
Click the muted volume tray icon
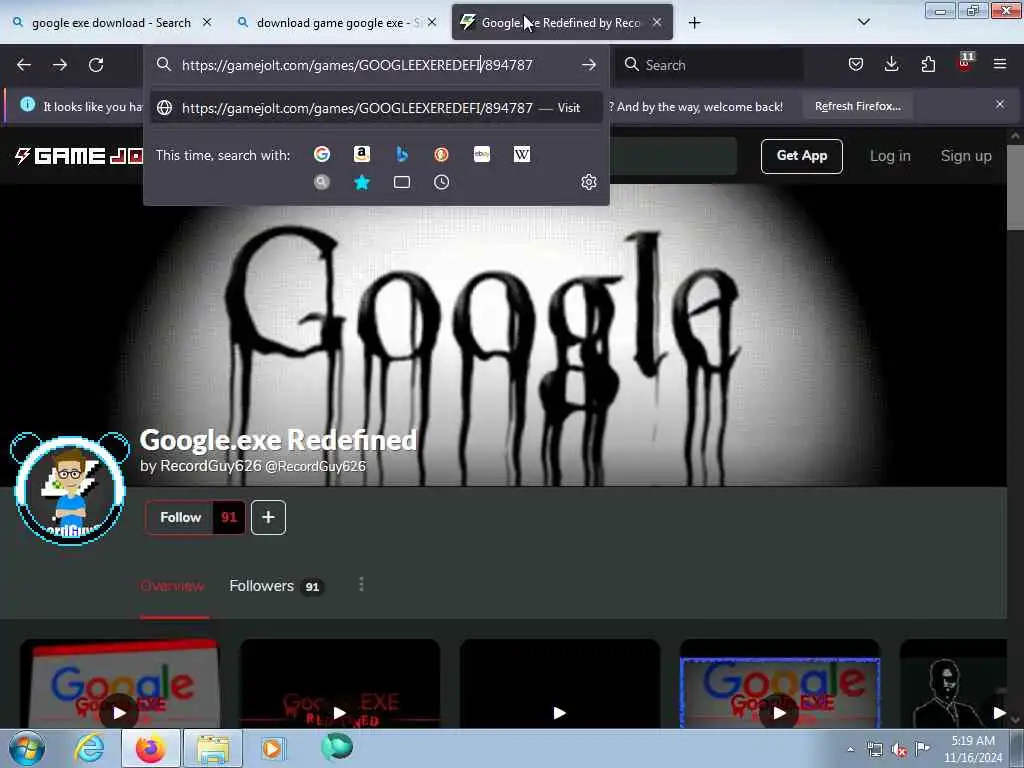pyautogui.click(x=898, y=749)
